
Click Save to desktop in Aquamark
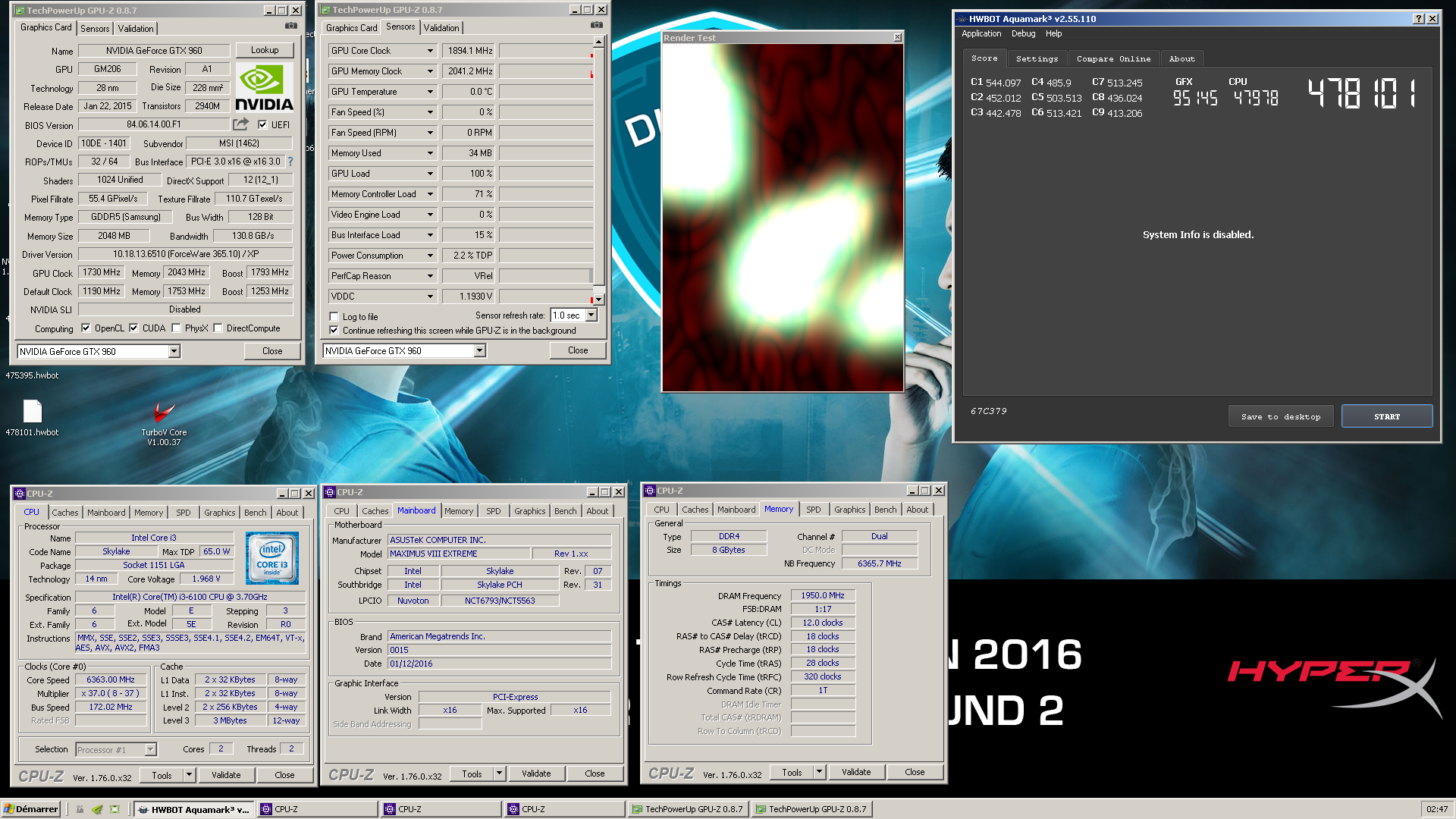click(1281, 416)
